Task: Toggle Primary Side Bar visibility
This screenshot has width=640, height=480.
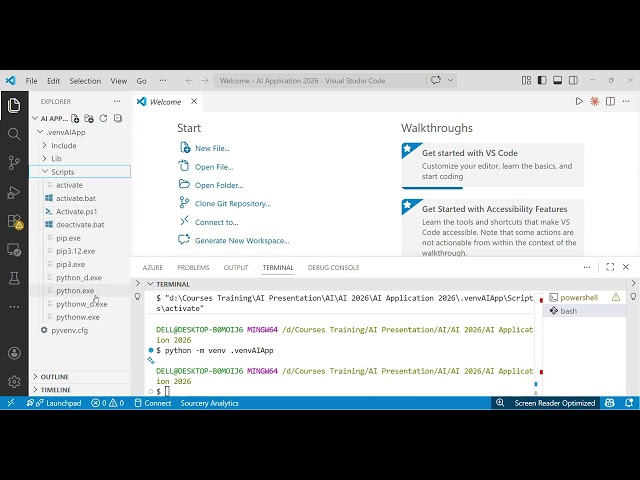Action: click(542, 80)
